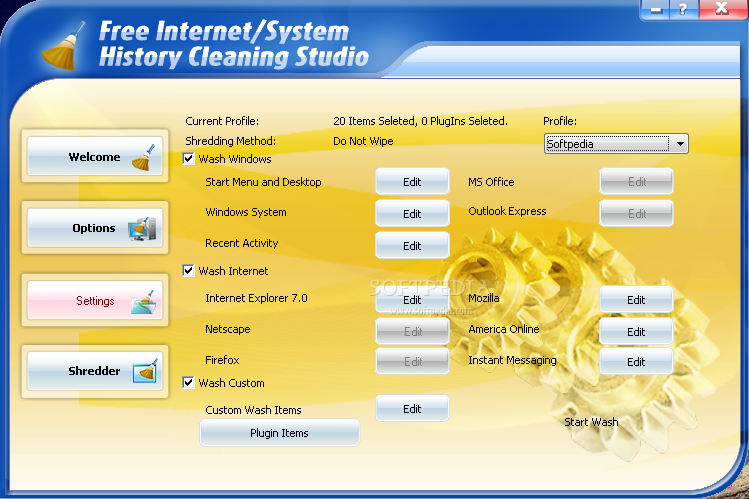Edit America Online wash items

[x=636, y=331]
